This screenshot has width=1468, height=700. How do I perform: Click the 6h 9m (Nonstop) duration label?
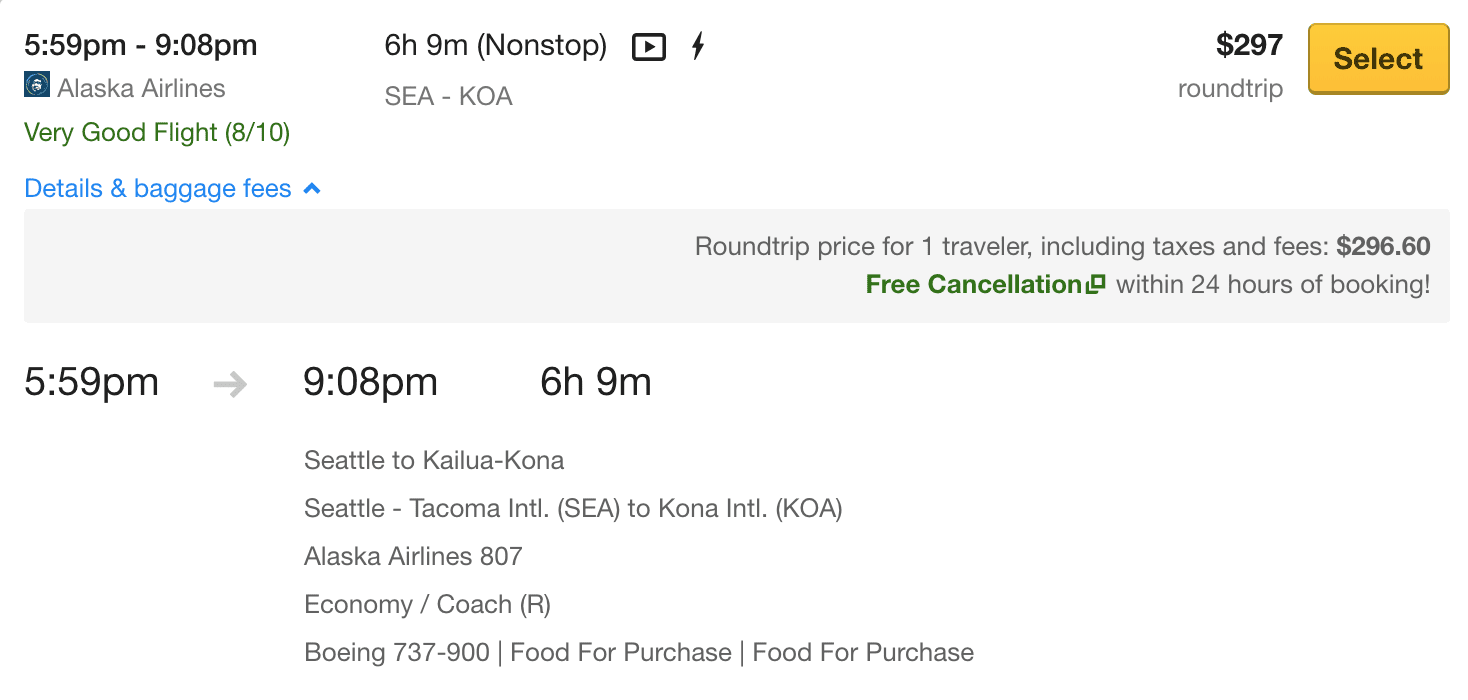496,46
